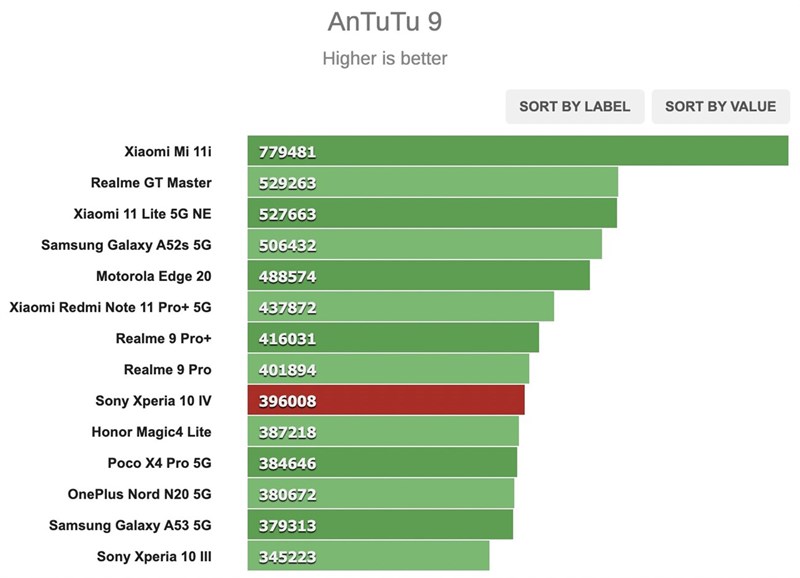Click the Sony Xperia 10 III label
This screenshot has width=800, height=578.
[x=154, y=556]
